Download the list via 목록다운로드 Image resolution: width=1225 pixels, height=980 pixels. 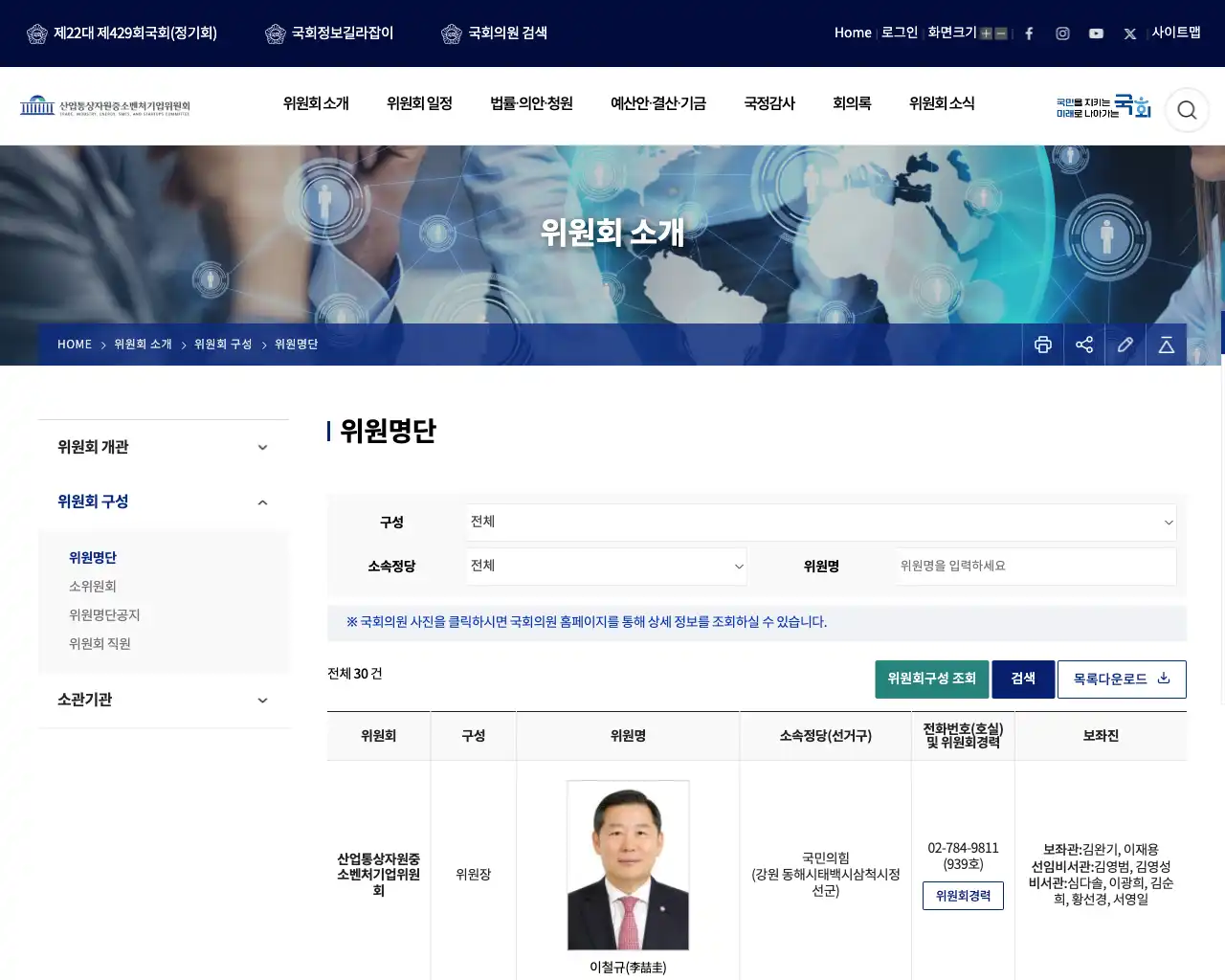[1122, 679]
